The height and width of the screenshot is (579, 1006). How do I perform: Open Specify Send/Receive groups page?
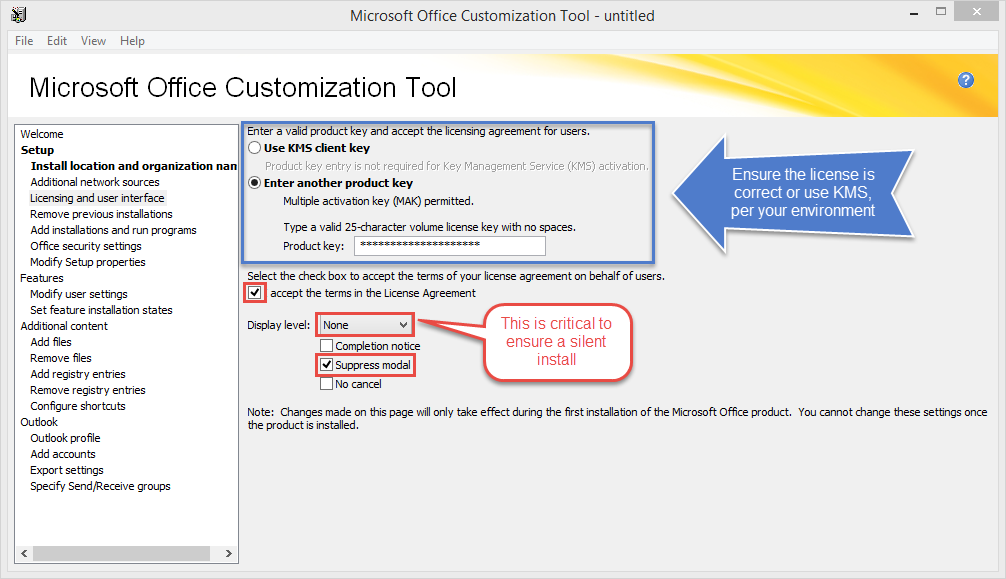100,487
